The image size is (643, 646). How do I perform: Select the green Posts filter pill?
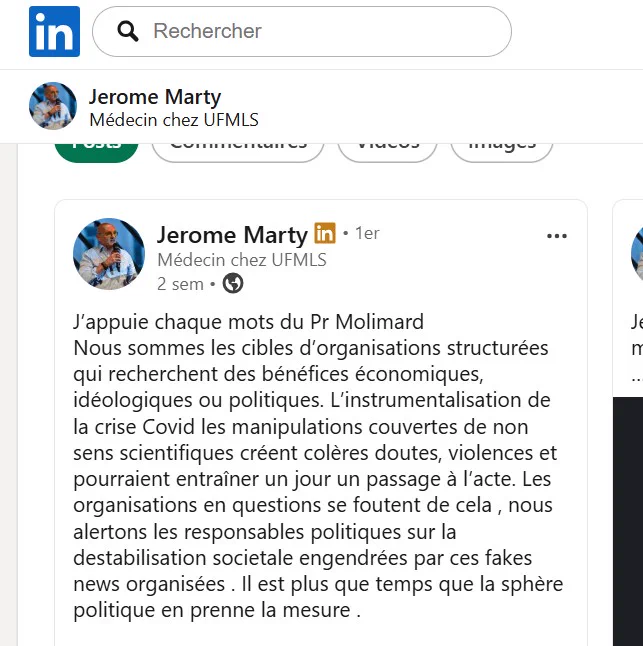(96, 153)
